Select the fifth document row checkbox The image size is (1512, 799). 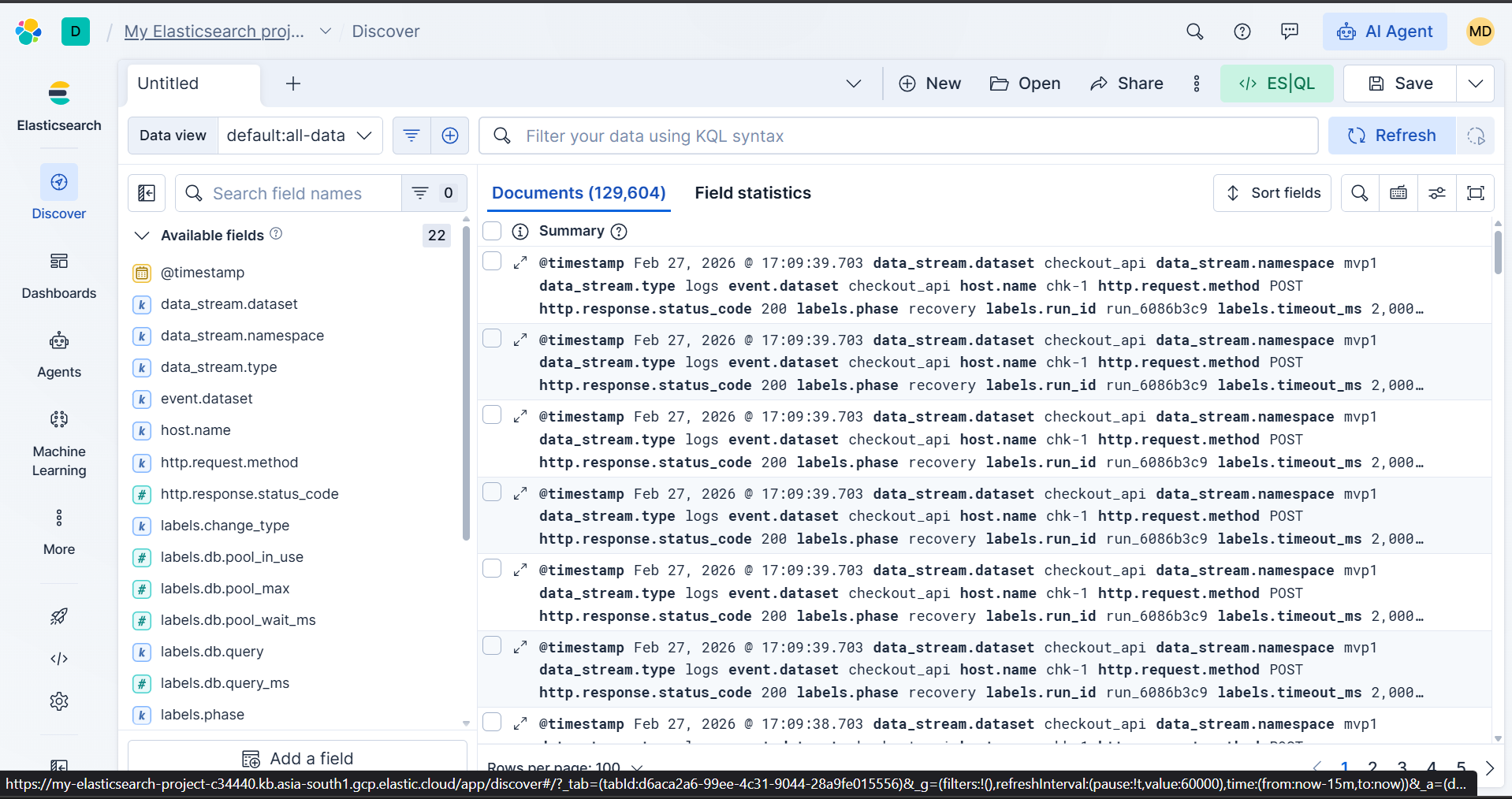tap(492, 569)
